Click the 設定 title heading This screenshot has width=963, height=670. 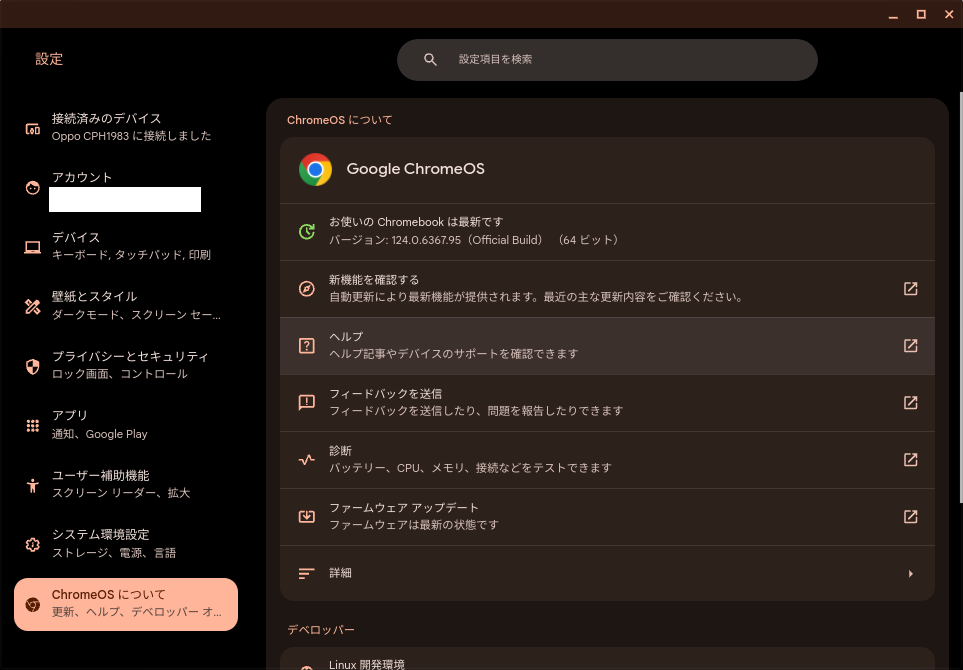49,59
